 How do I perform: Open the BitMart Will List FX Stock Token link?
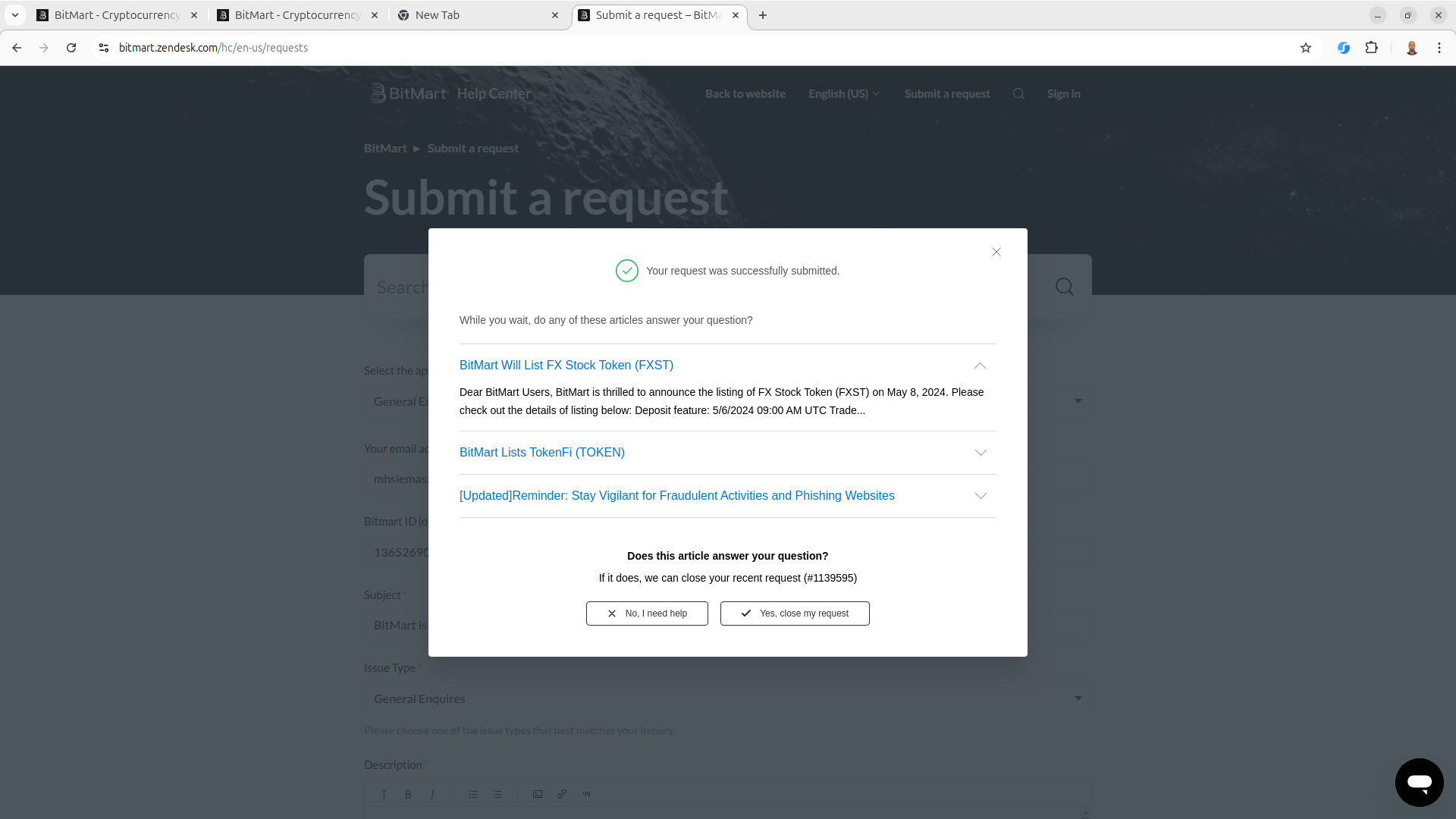566,366
